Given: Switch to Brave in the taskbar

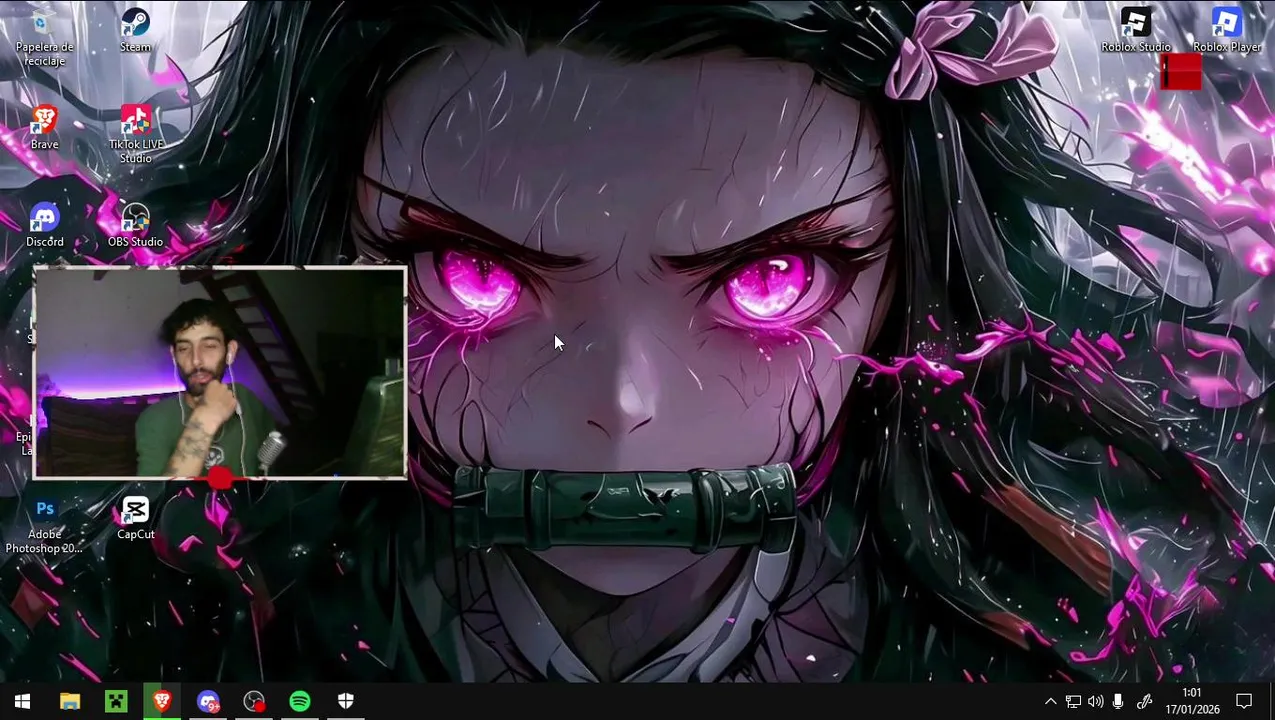Looking at the screenshot, I should tap(162, 702).
